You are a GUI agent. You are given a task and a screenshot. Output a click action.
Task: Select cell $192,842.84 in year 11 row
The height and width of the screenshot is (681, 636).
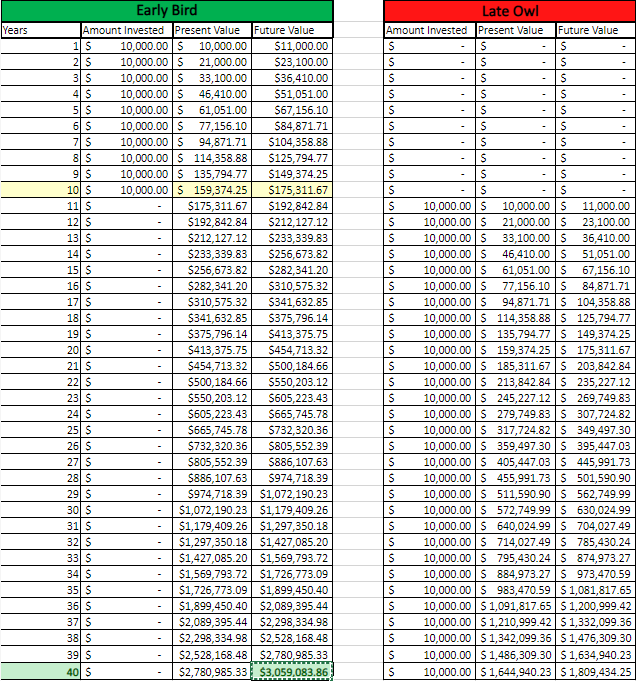pyautogui.click(x=292, y=206)
